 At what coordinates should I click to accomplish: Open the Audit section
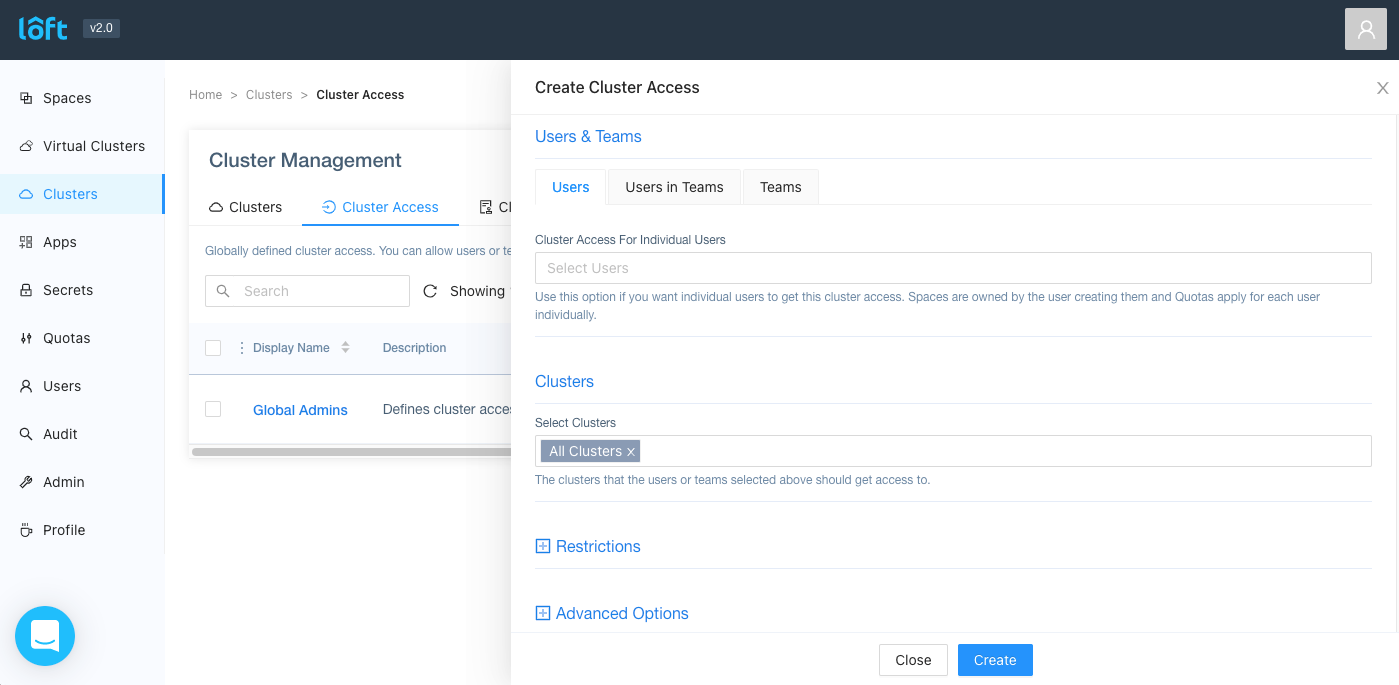click(61, 434)
